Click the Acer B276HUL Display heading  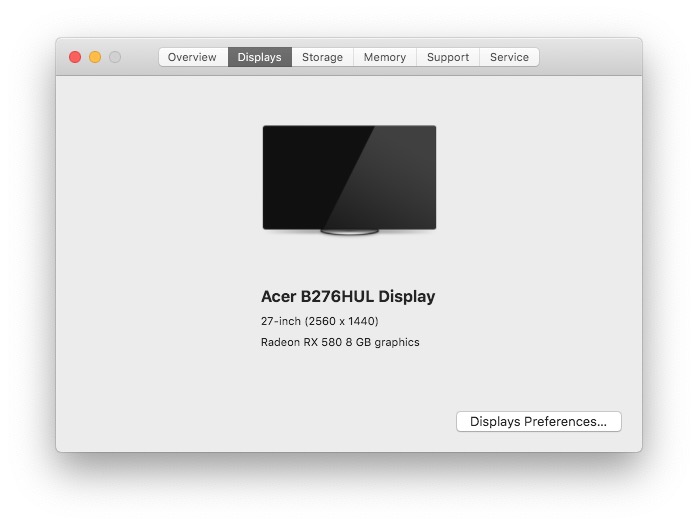tap(348, 296)
